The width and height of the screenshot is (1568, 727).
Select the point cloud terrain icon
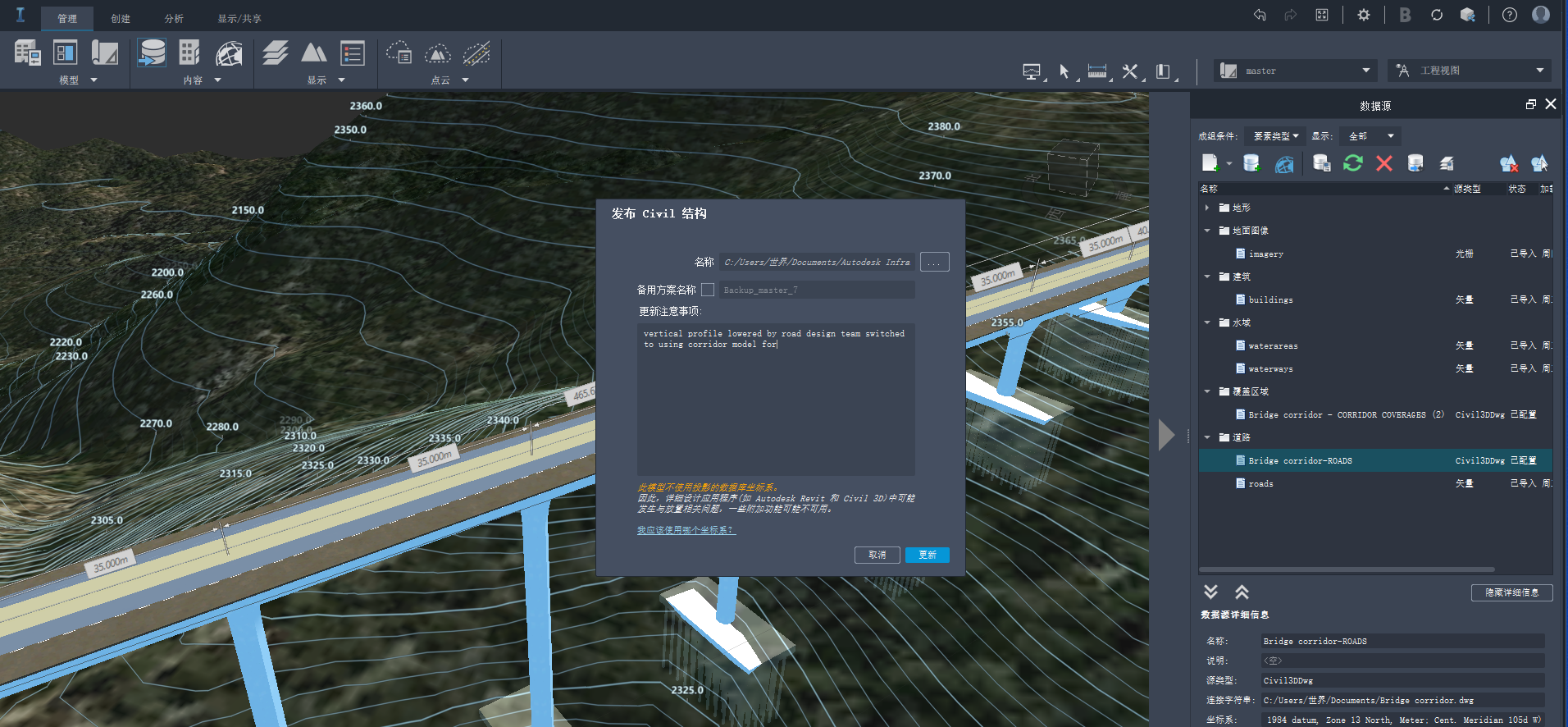pos(438,54)
